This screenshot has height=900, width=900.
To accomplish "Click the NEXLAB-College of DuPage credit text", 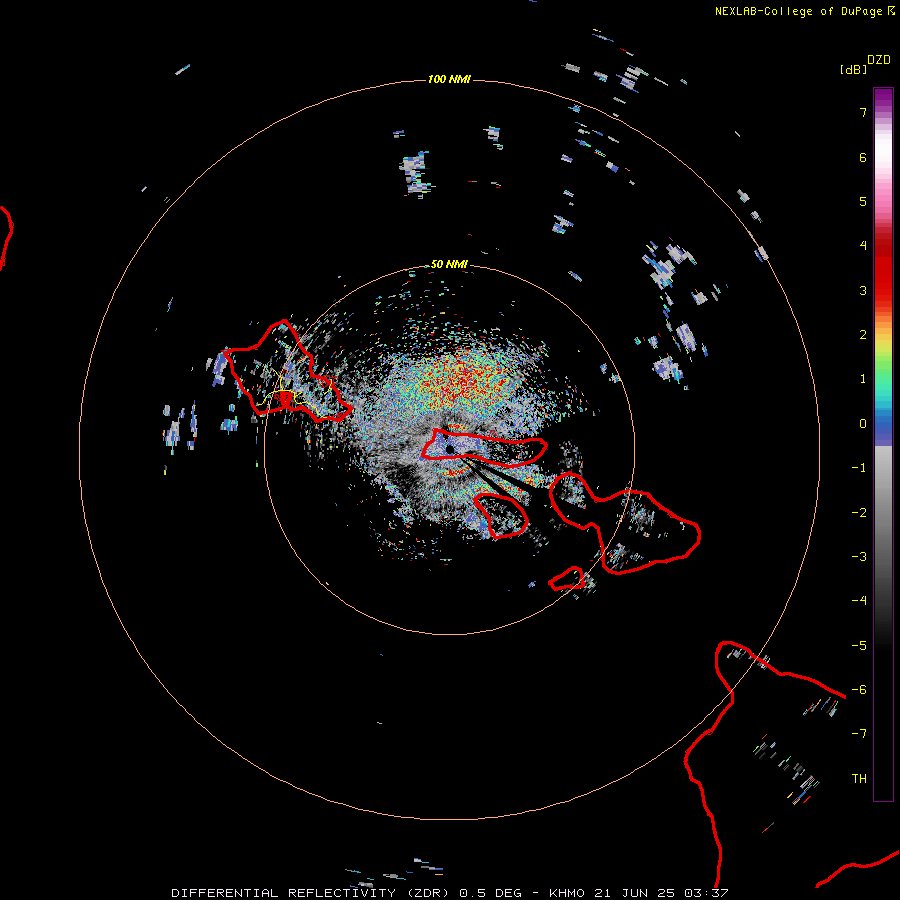I will [805, 11].
